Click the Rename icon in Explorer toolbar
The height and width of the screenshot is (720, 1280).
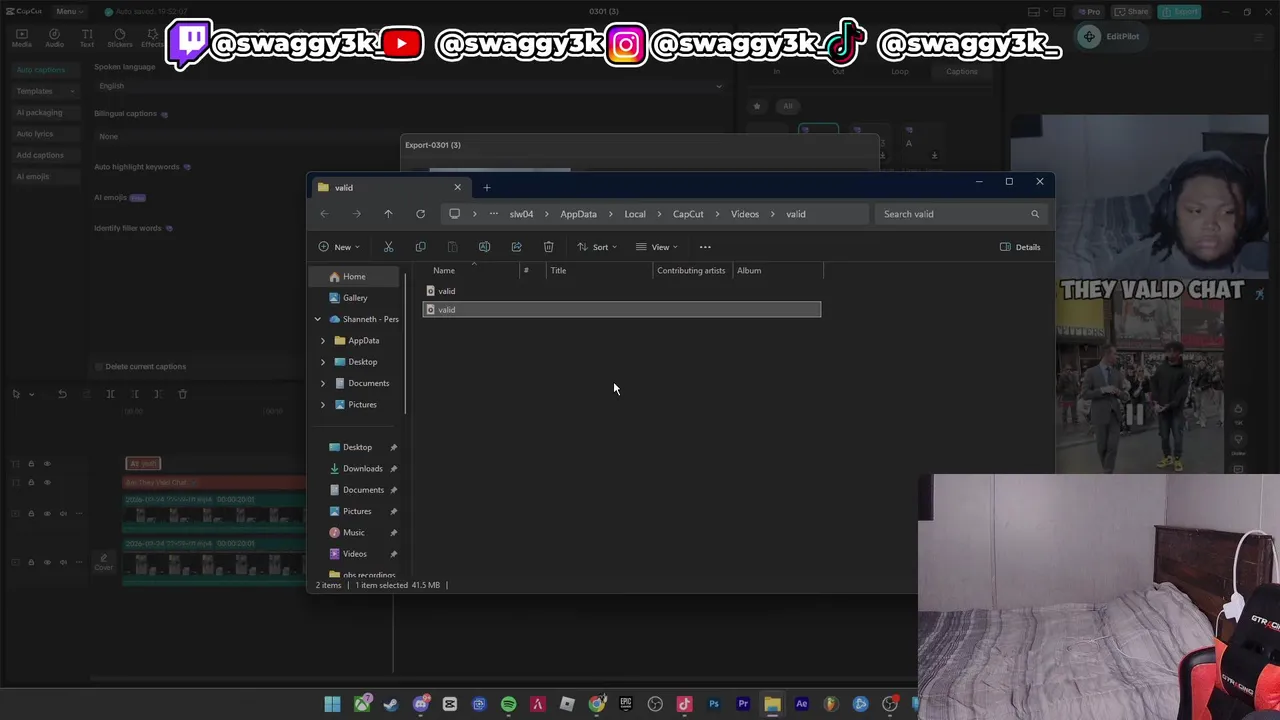484,247
